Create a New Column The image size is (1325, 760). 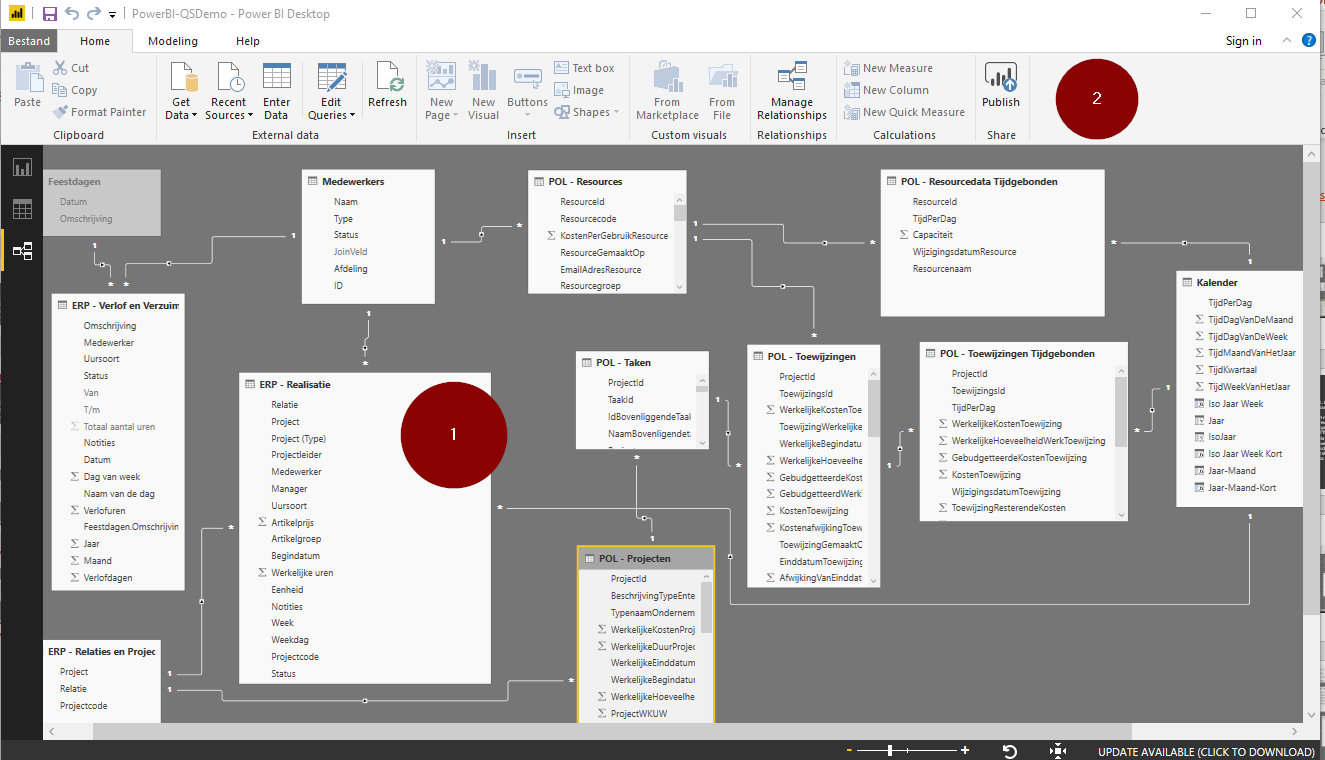pos(887,90)
